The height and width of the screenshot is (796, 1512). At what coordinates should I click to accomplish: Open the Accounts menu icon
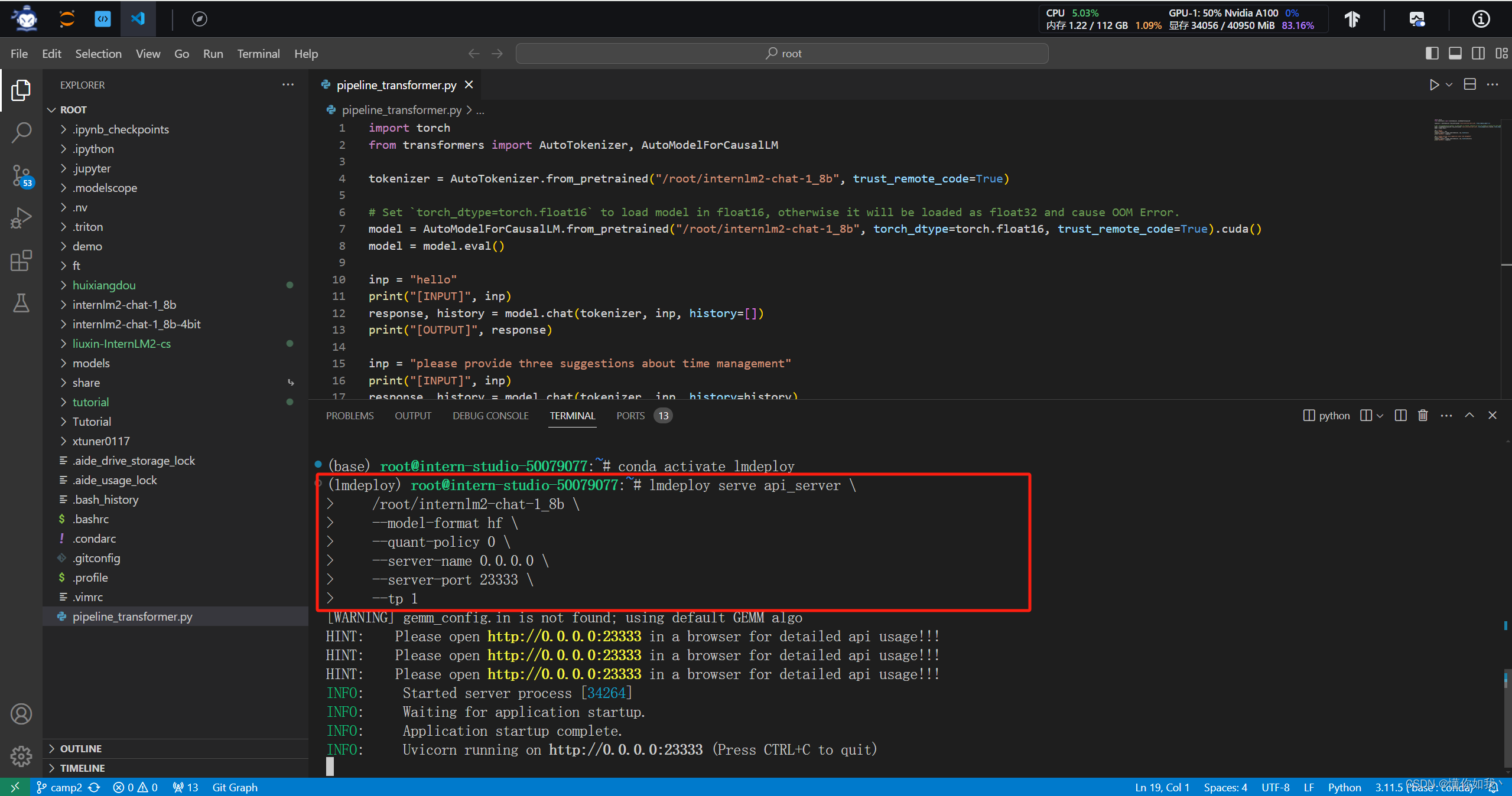coord(21,714)
